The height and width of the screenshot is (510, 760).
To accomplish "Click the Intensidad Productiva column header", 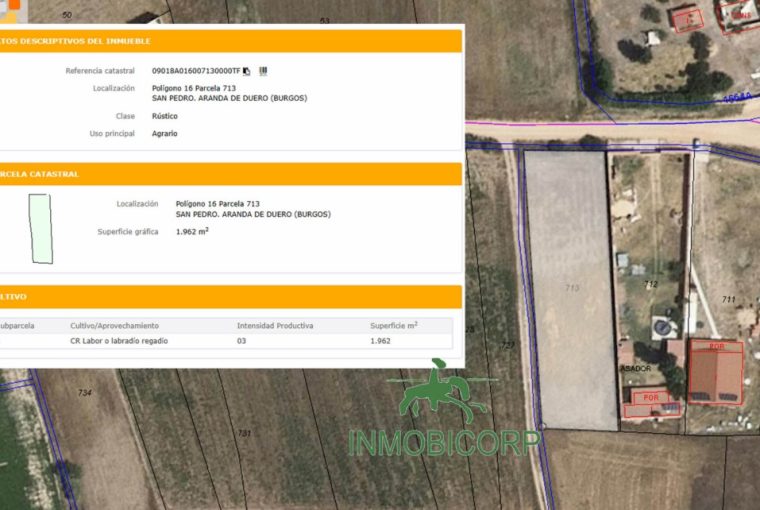I will 275,326.
